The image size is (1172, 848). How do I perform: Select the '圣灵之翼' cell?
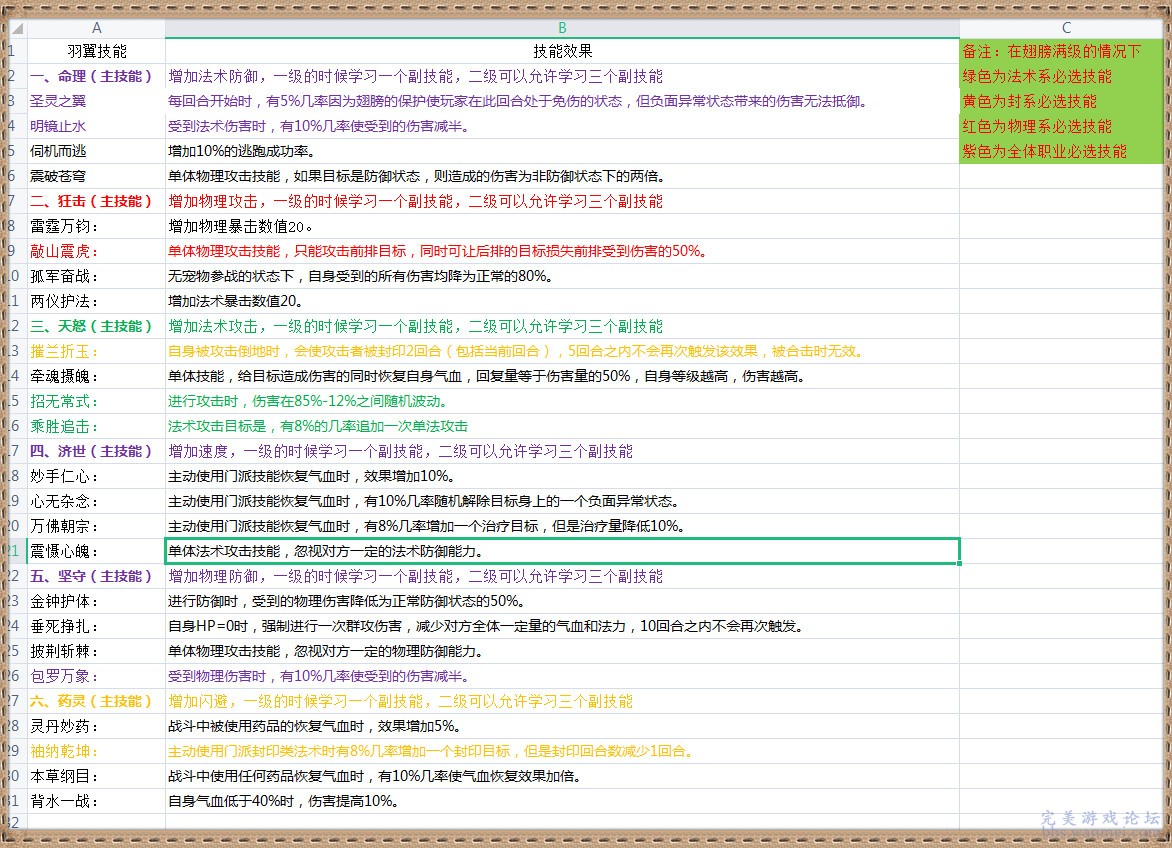[x=96, y=101]
